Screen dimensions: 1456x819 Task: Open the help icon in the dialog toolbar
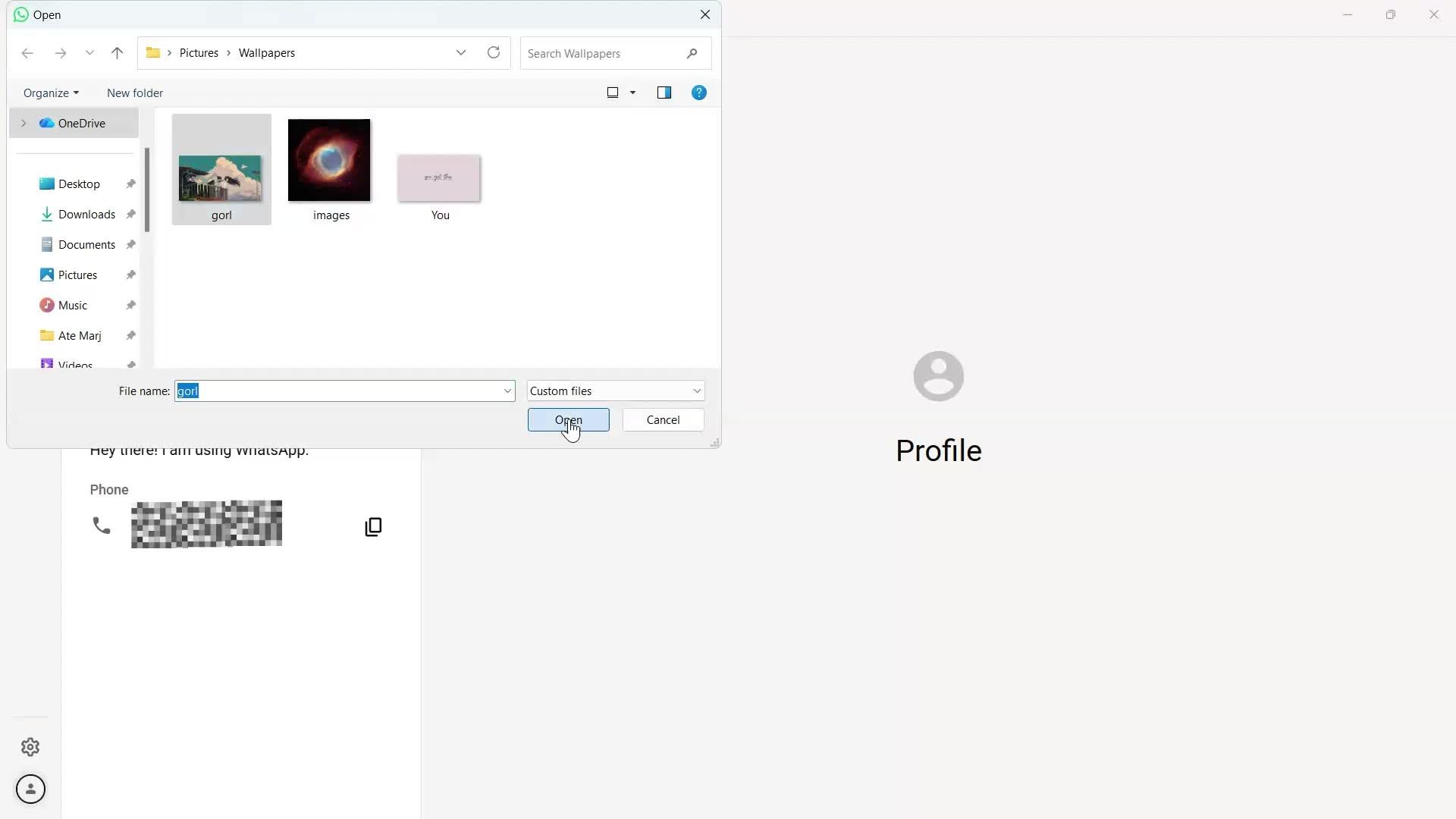pos(698,93)
